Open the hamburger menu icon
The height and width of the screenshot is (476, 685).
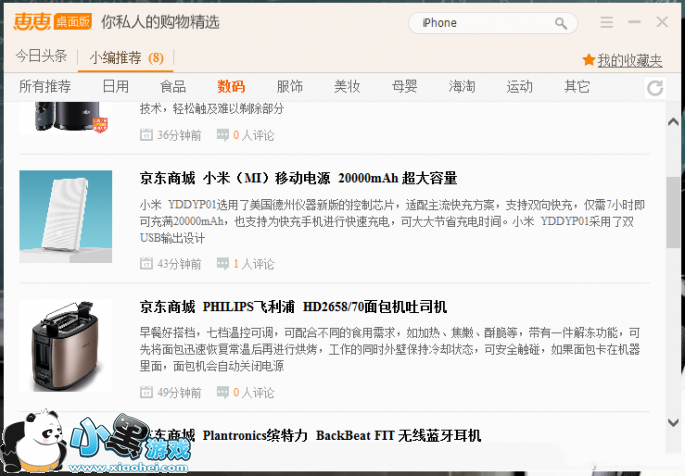click(606, 22)
